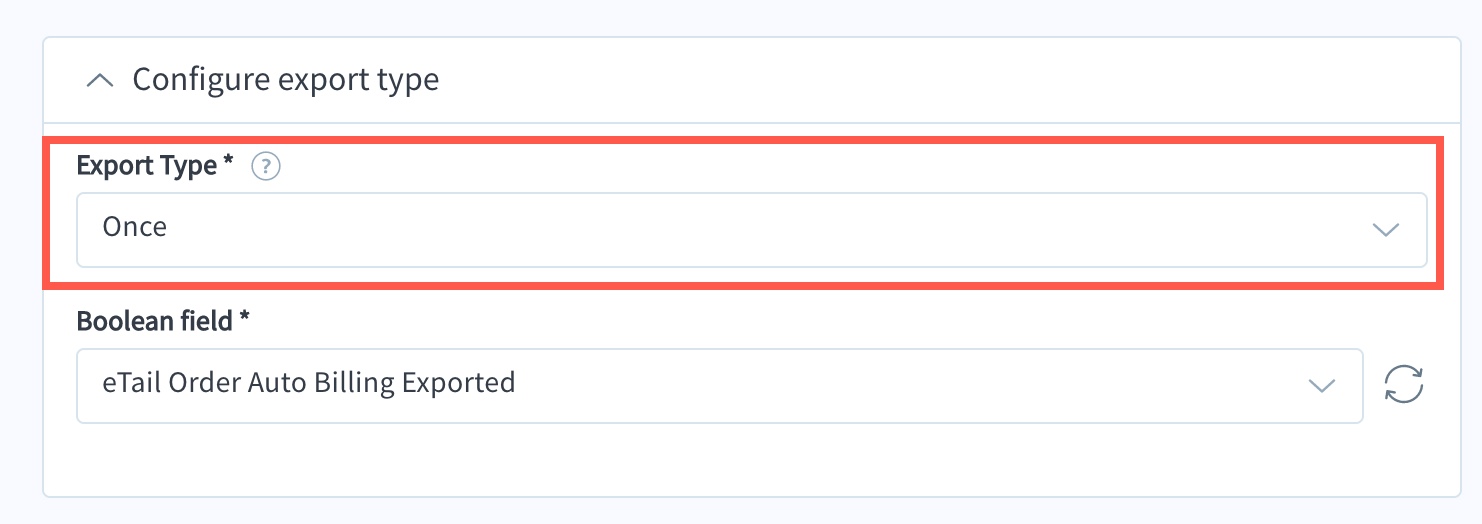Open the Export Type dropdown showing Once

click(x=751, y=230)
